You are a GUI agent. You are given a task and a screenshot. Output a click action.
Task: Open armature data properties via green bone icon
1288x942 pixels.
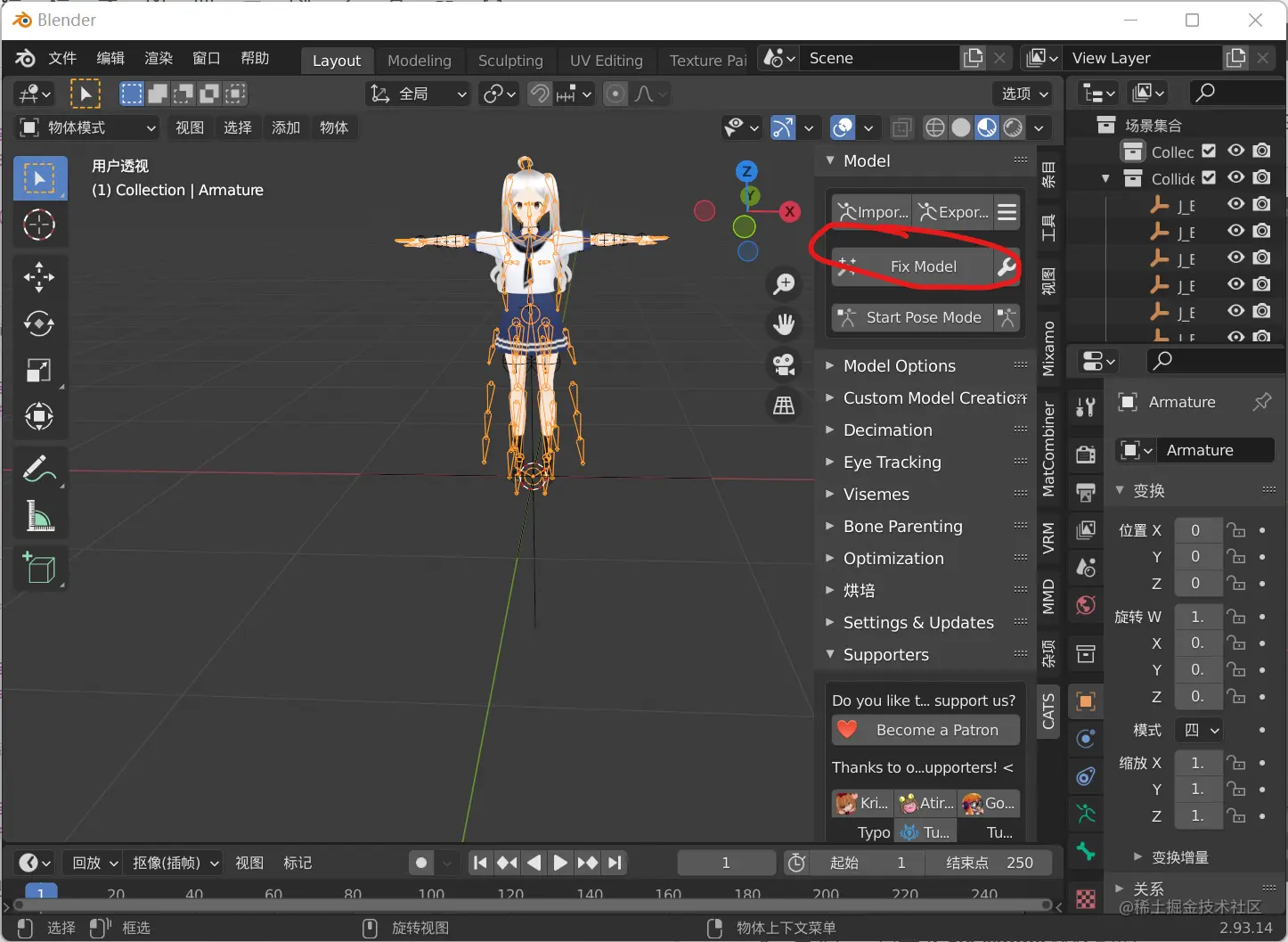1086,851
